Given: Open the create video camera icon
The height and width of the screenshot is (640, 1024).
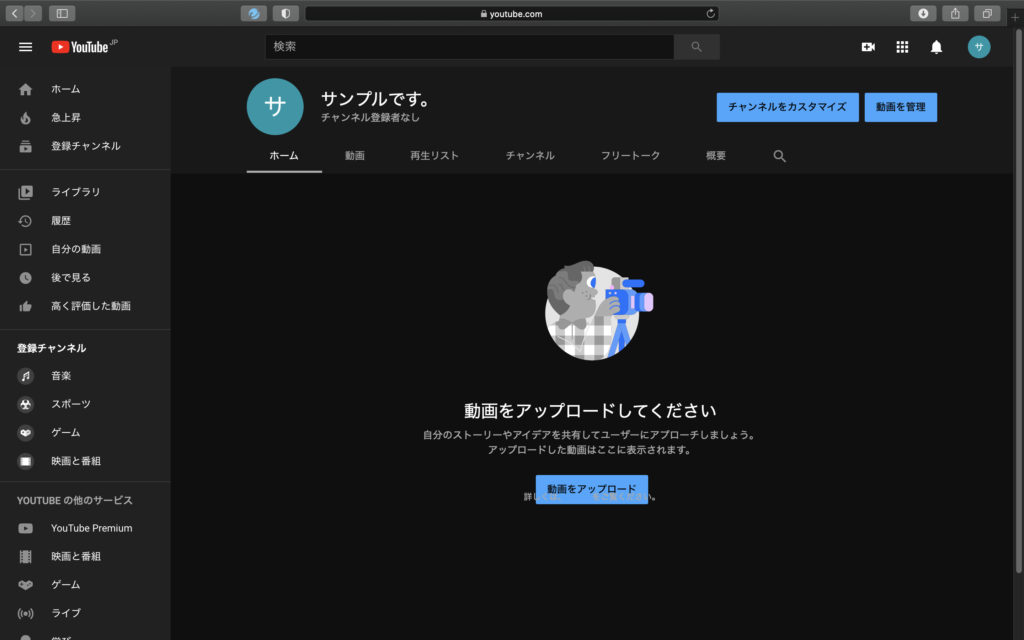Looking at the screenshot, I should [868, 47].
